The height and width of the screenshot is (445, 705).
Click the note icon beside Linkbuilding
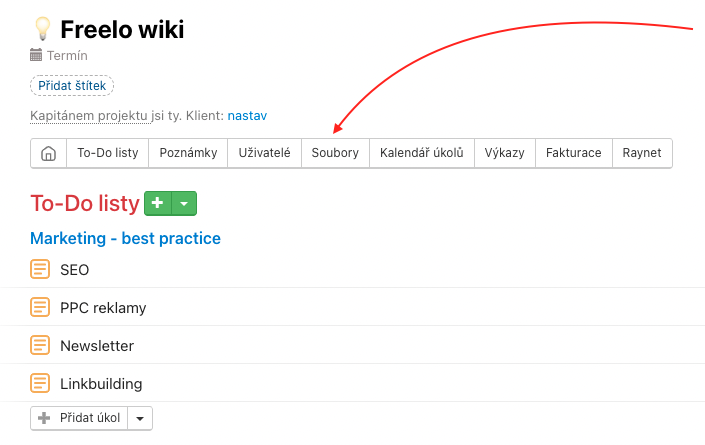click(40, 383)
